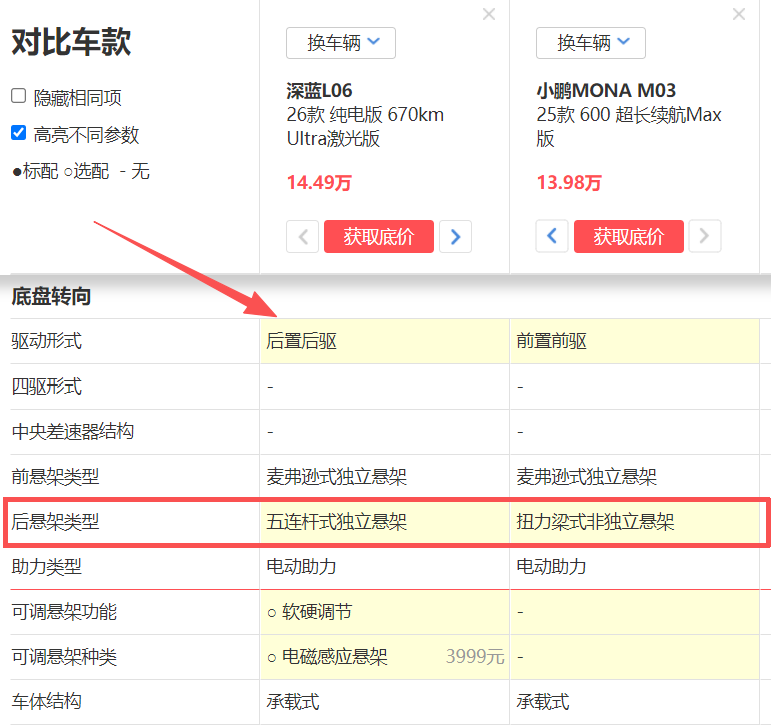771x725 pixels.
Task: Remove the 小鹏MONA M03 column with its X
Action: tap(739, 14)
